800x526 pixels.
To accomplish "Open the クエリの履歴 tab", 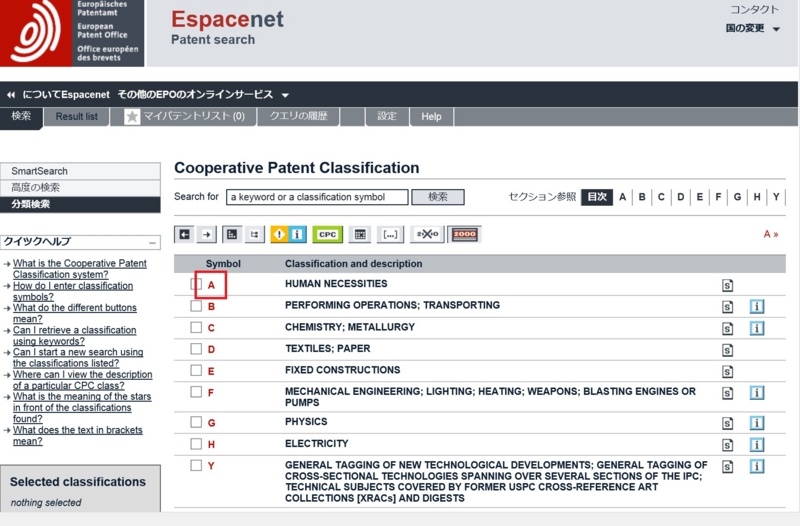I will click(x=298, y=116).
